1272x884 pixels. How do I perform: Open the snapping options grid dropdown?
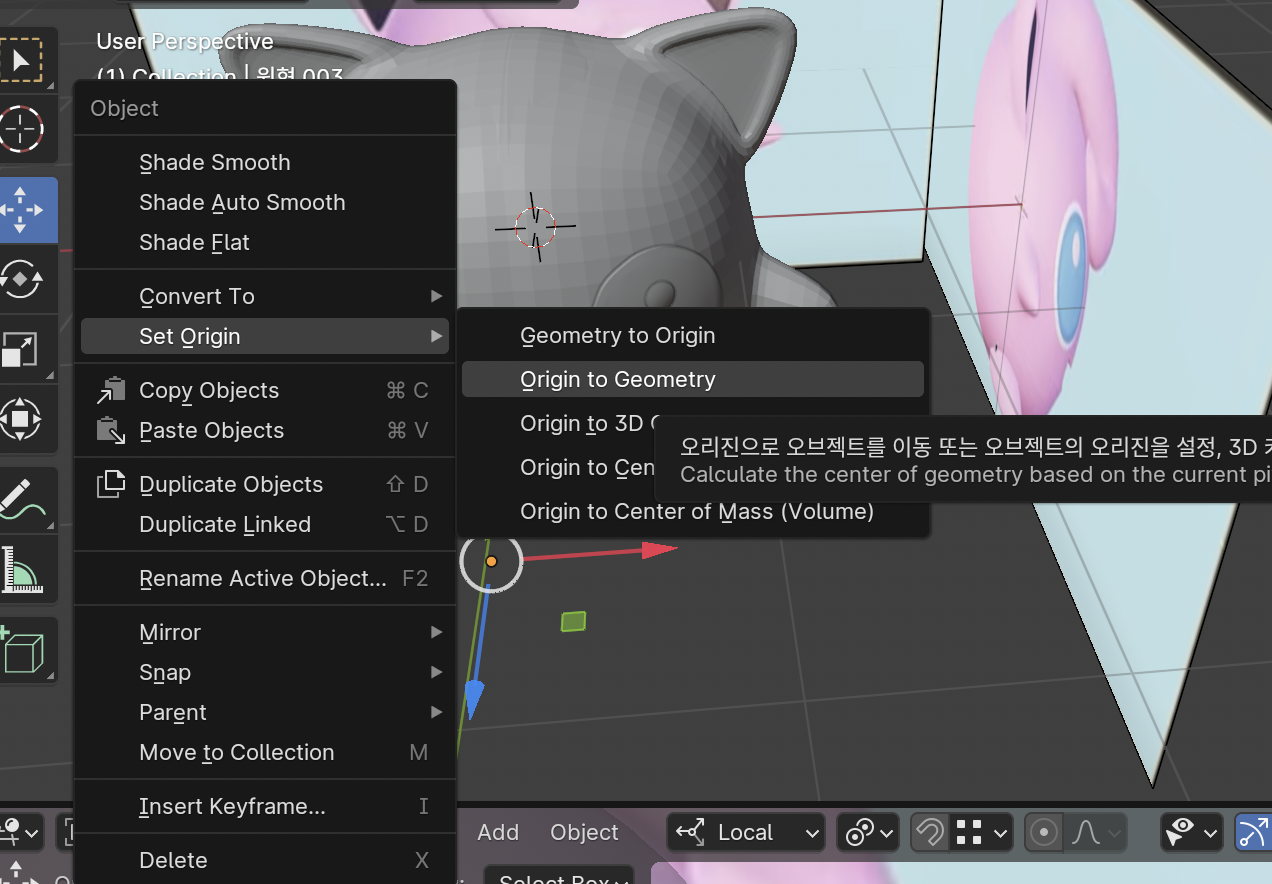981,832
